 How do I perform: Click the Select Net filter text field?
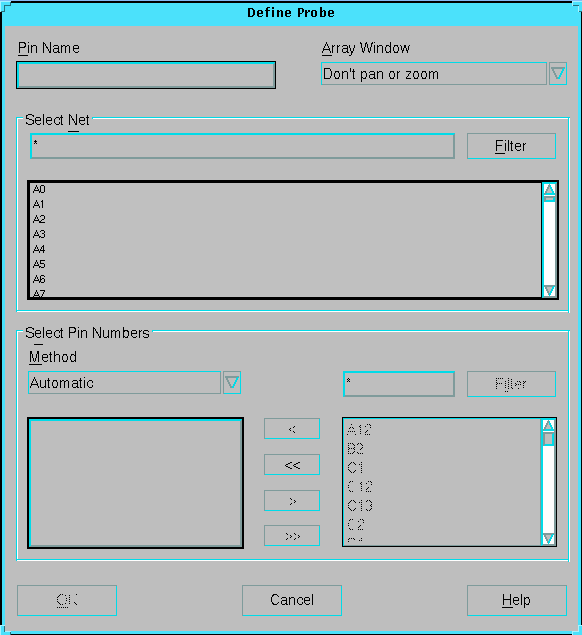coord(242,146)
